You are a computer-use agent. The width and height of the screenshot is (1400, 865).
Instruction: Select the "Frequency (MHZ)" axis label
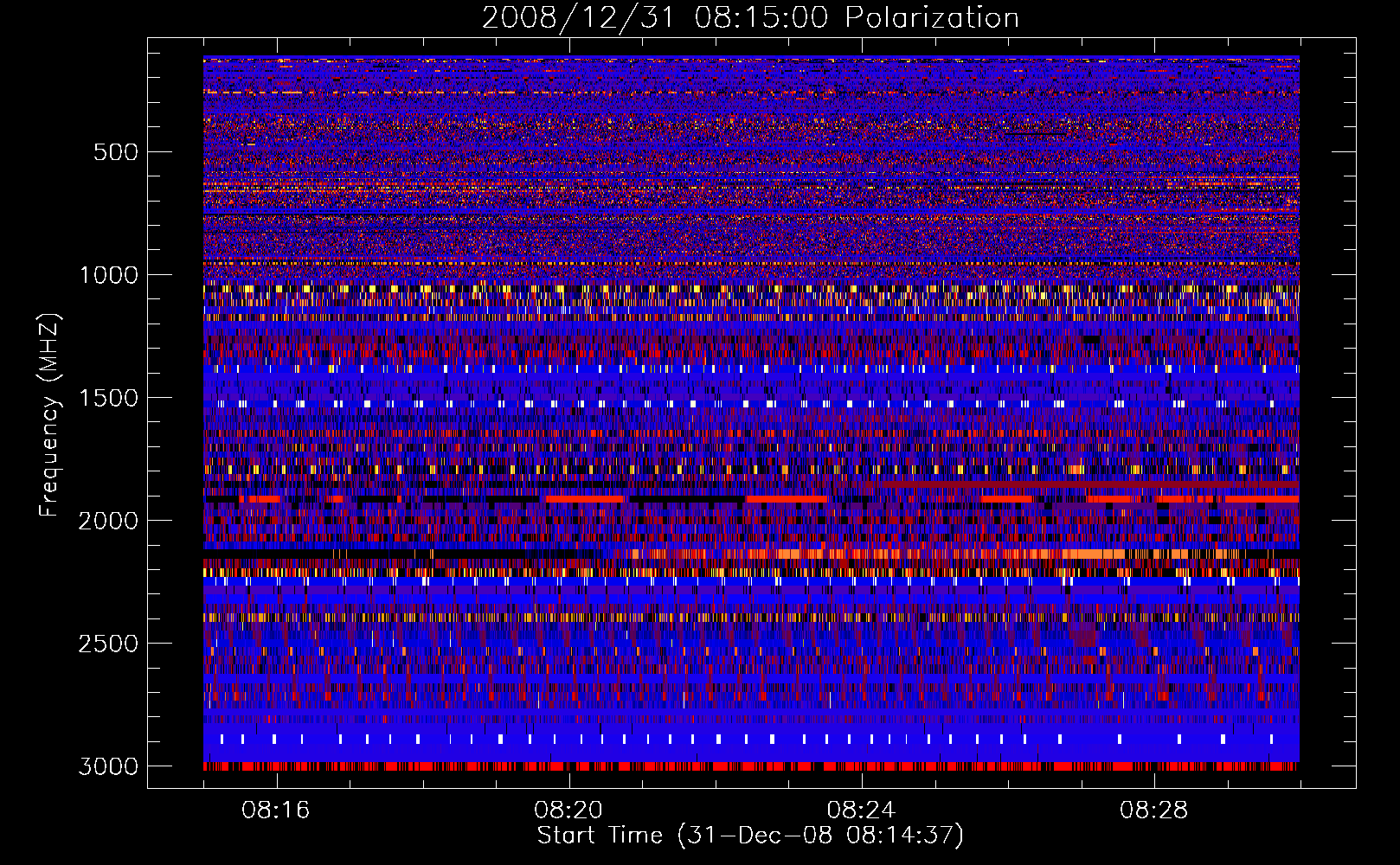click(x=50, y=416)
